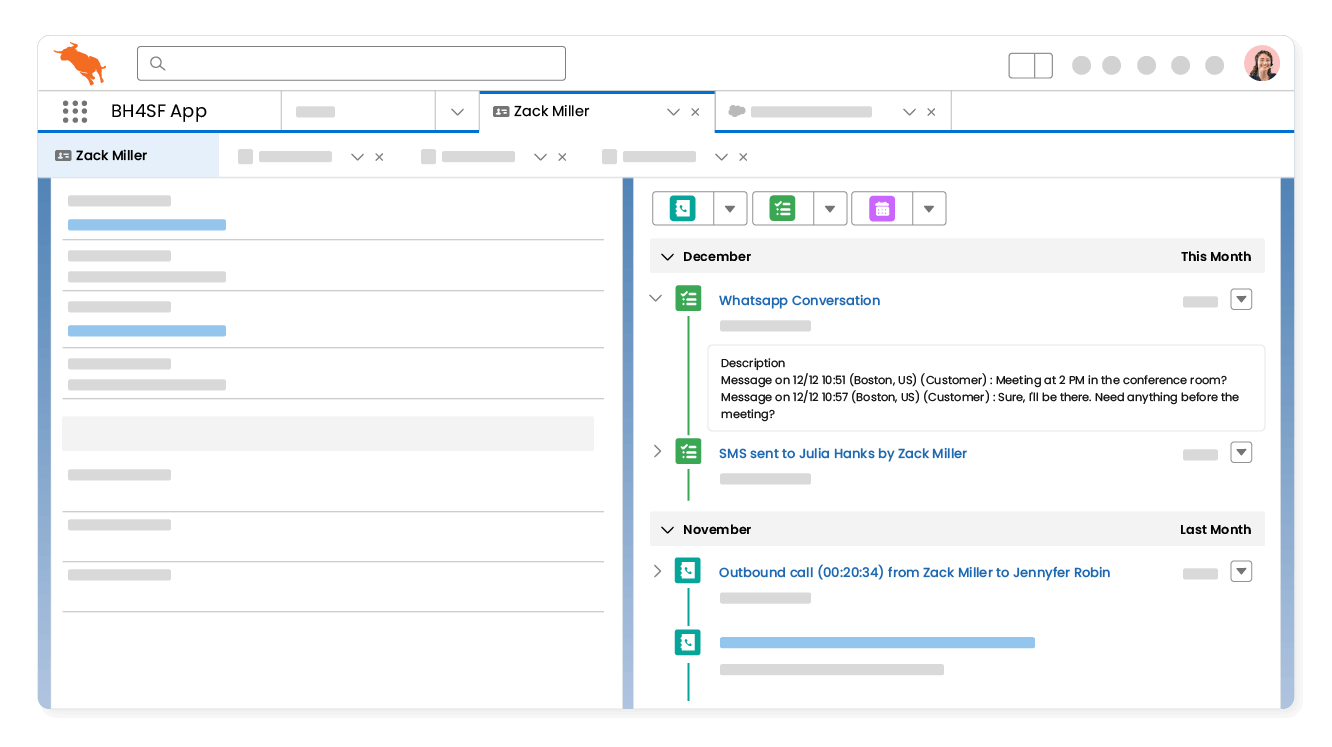
Task: Click the Whatsapp Conversation timeline icon
Action: coord(688,298)
